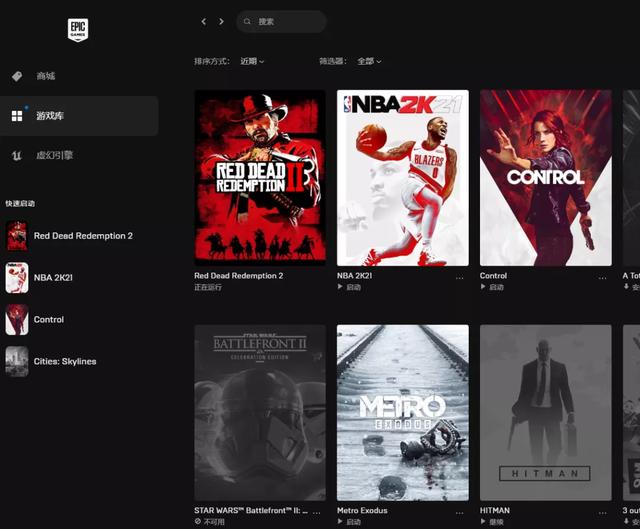Go forward with the right arrow

click(x=221, y=21)
